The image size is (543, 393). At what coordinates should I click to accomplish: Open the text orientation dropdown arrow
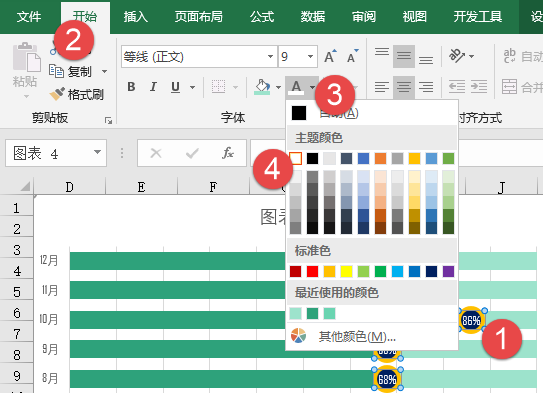[x=471, y=56]
